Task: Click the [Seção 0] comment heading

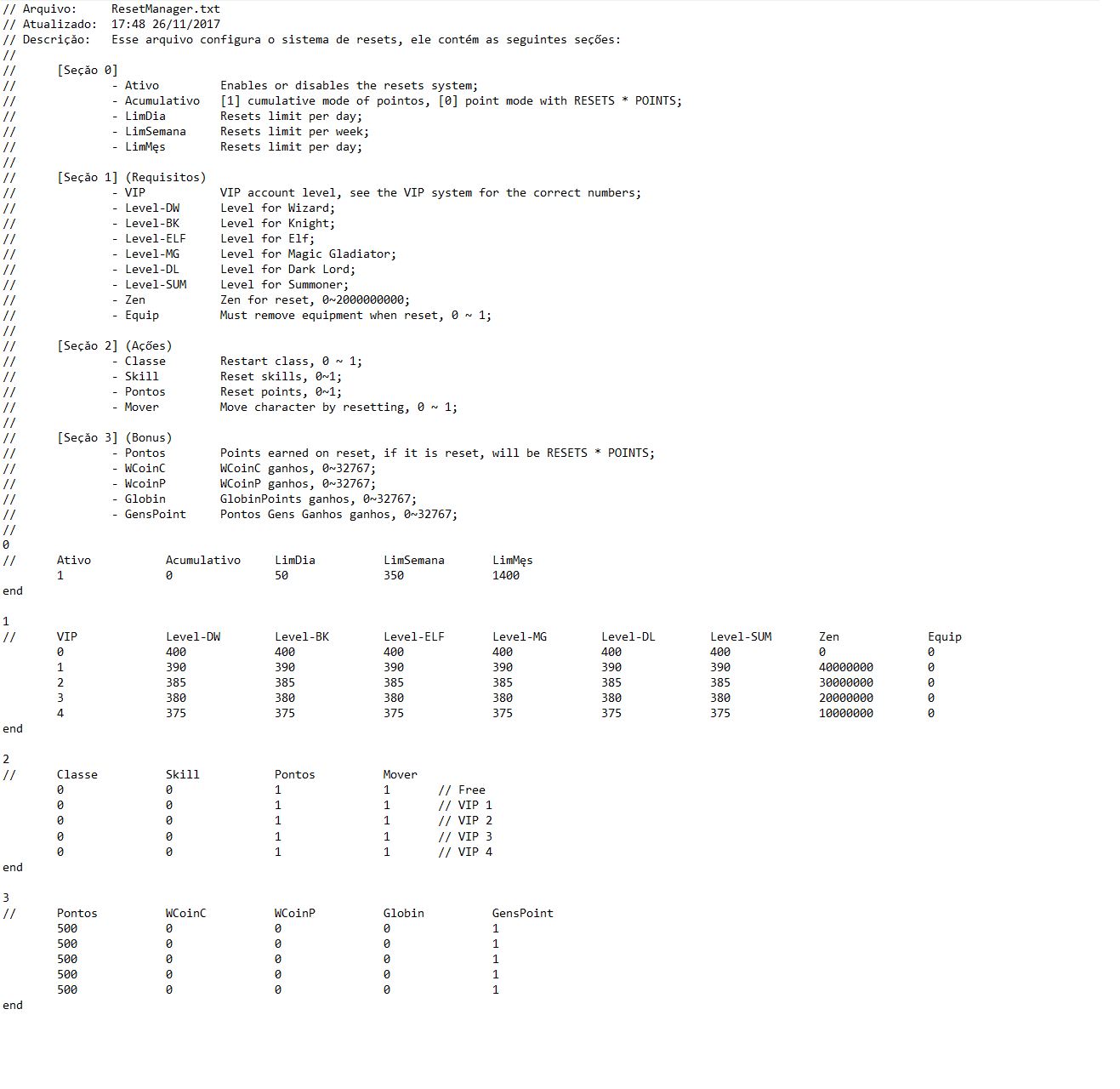Action: (88, 71)
